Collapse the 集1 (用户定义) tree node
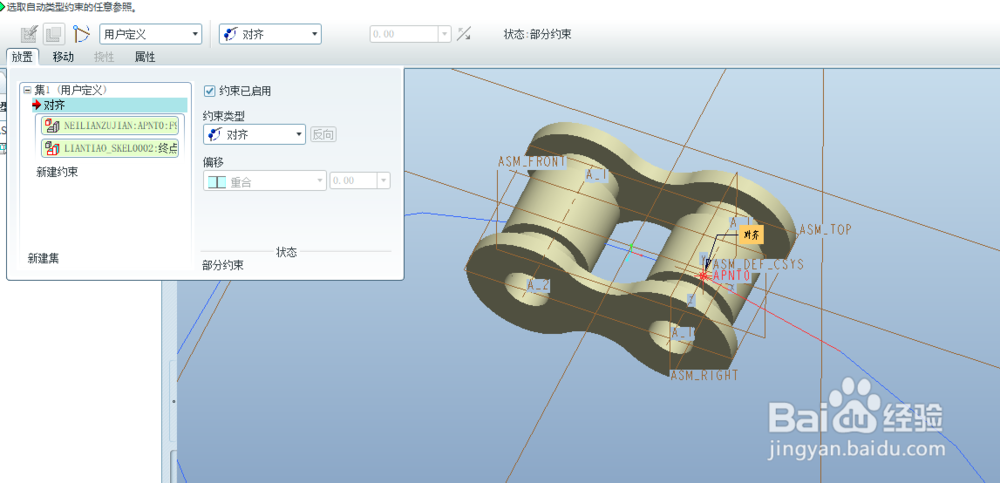Screen dimensions: 1000x483 tap(27, 91)
